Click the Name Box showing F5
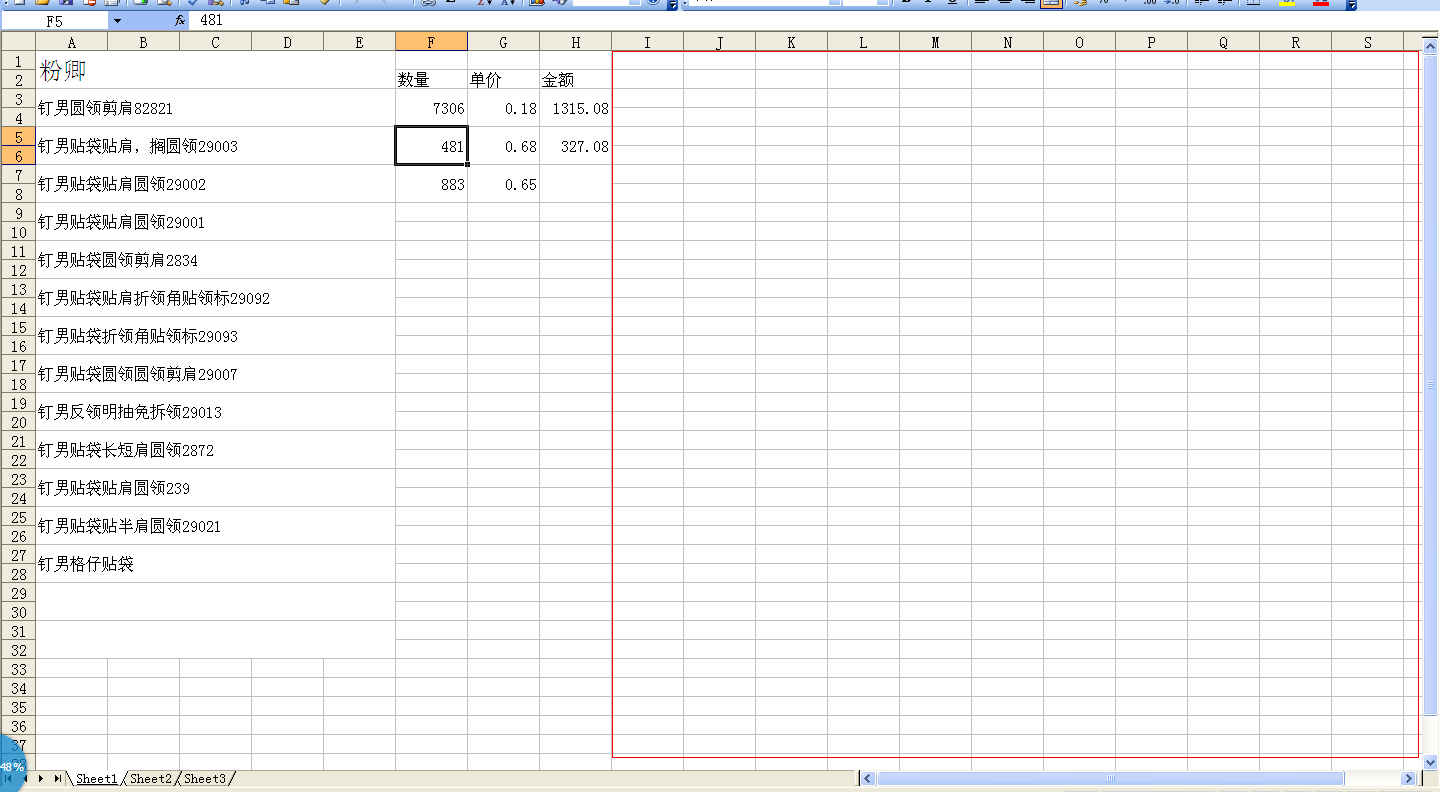The height and width of the screenshot is (792, 1440). (55, 20)
